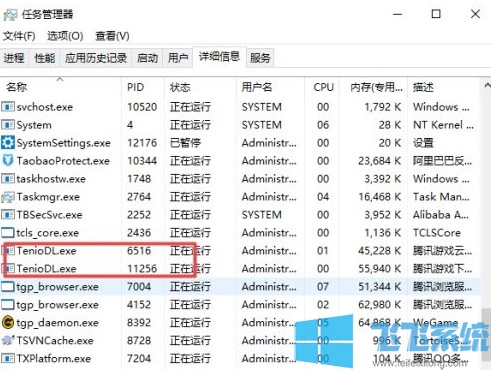
Task: Click the NT Kernel ... description cell
Action: click(x=443, y=125)
